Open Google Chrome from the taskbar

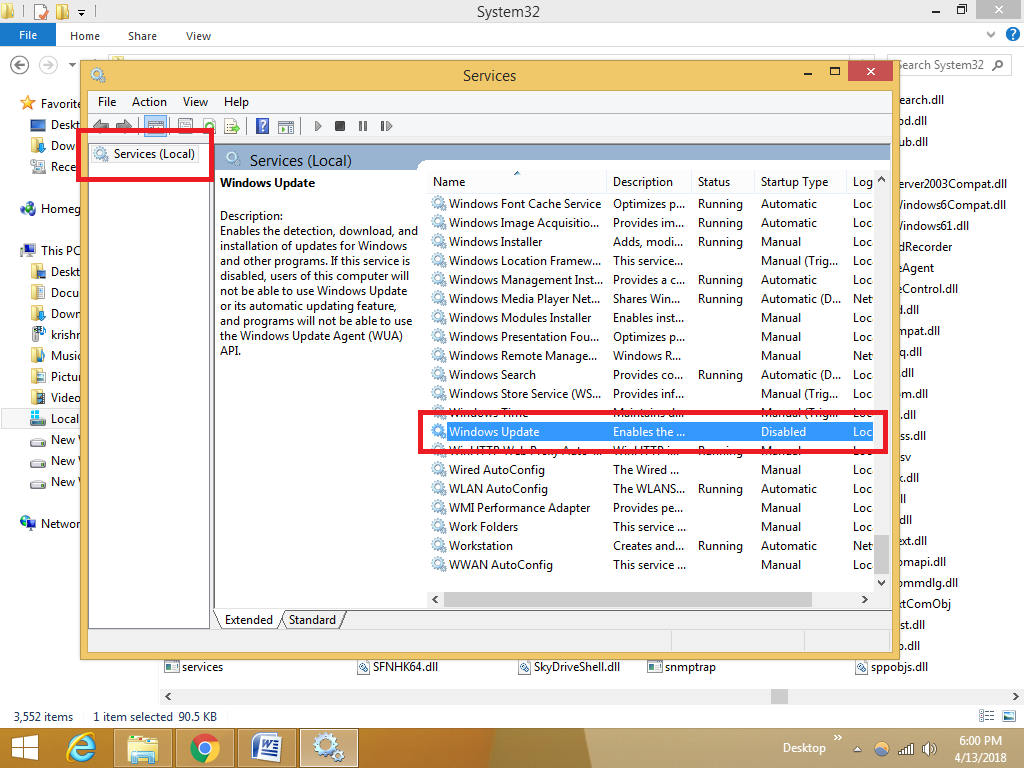204,747
